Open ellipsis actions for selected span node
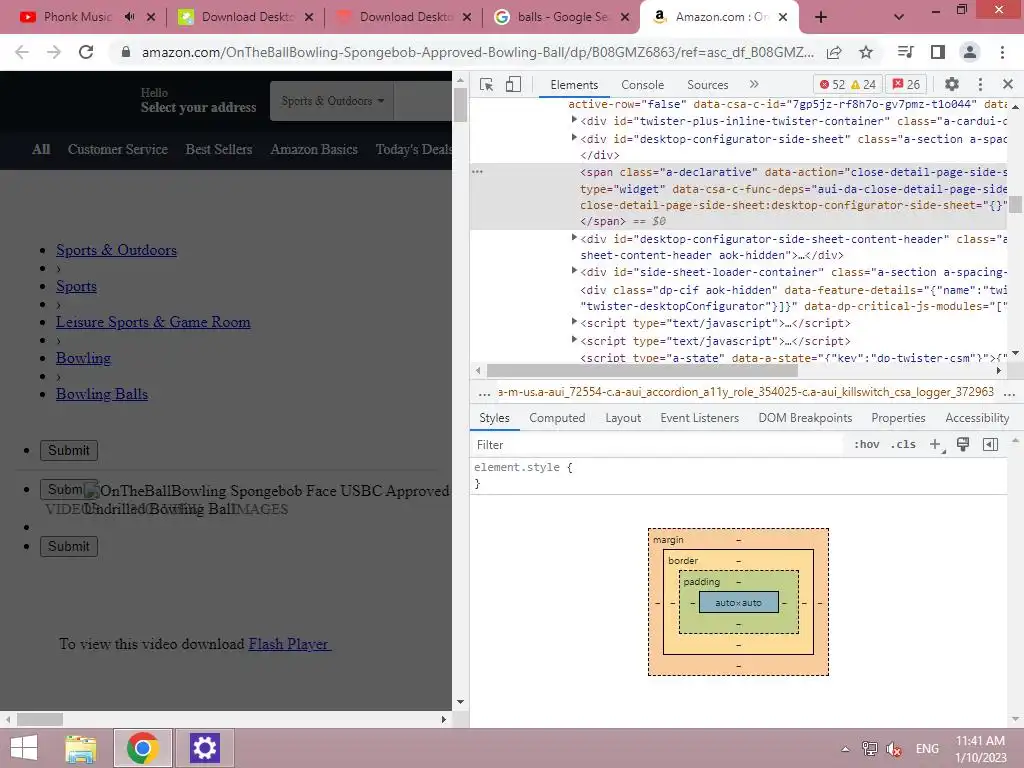 (477, 172)
